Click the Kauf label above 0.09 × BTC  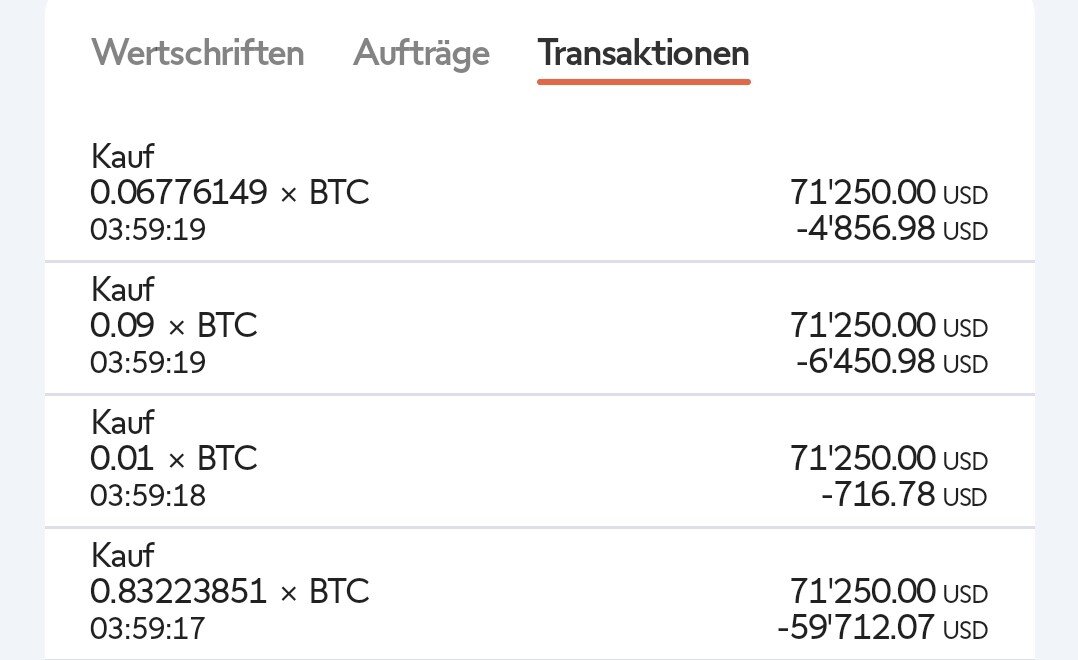pyautogui.click(x=122, y=290)
